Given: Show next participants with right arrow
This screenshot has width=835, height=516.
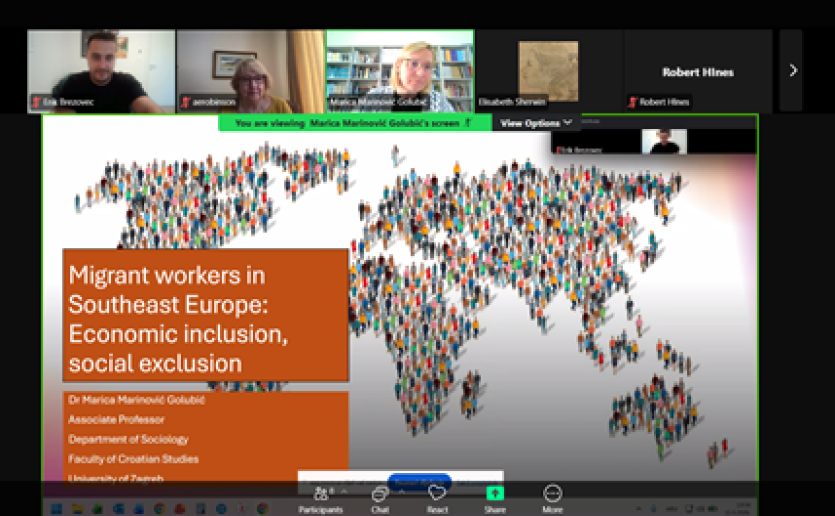Looking at the screenshot, I should pyautogui.click(x=793, y=70).
